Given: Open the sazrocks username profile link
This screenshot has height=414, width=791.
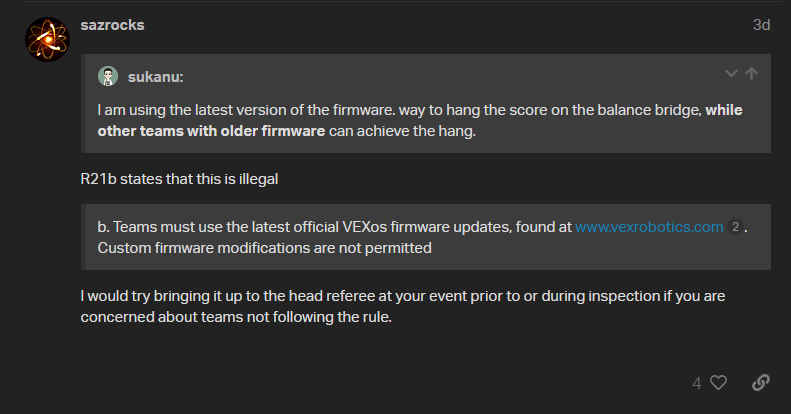Looking at the screenshot, I should (112, 25).
